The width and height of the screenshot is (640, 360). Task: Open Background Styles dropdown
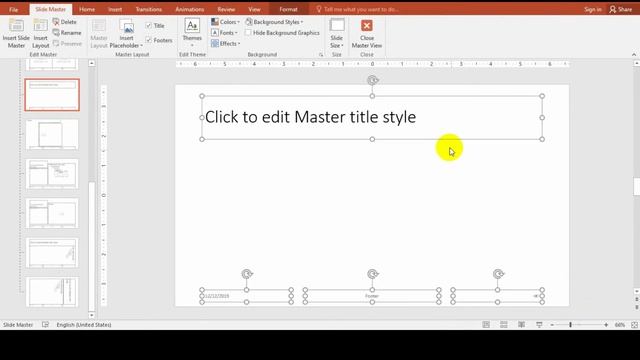click(x=274, y=22)
